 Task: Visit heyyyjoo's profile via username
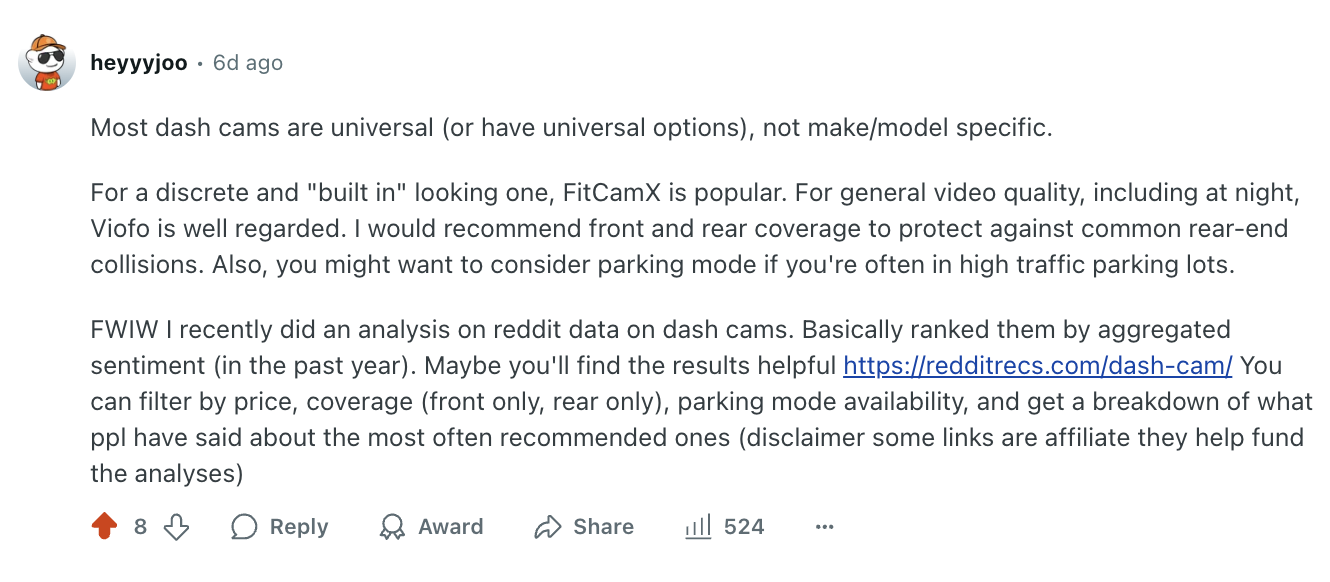[138, 62]
